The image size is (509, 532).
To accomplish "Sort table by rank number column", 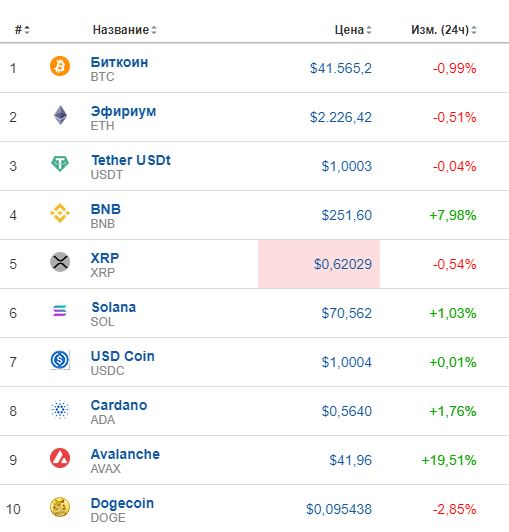I will click(22, 30).
